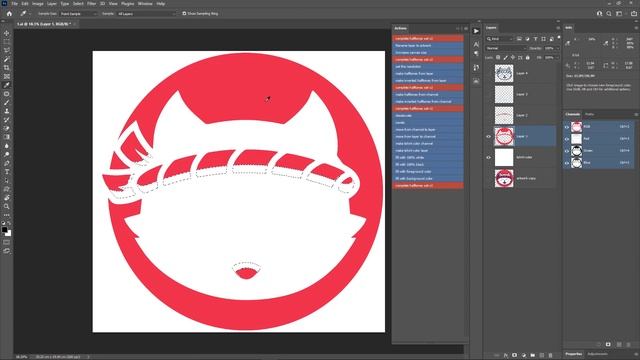Switch to the Properties tab
The height and width of the screenshot is (360, 640).
pyautogui.click(x=573, y=354)
